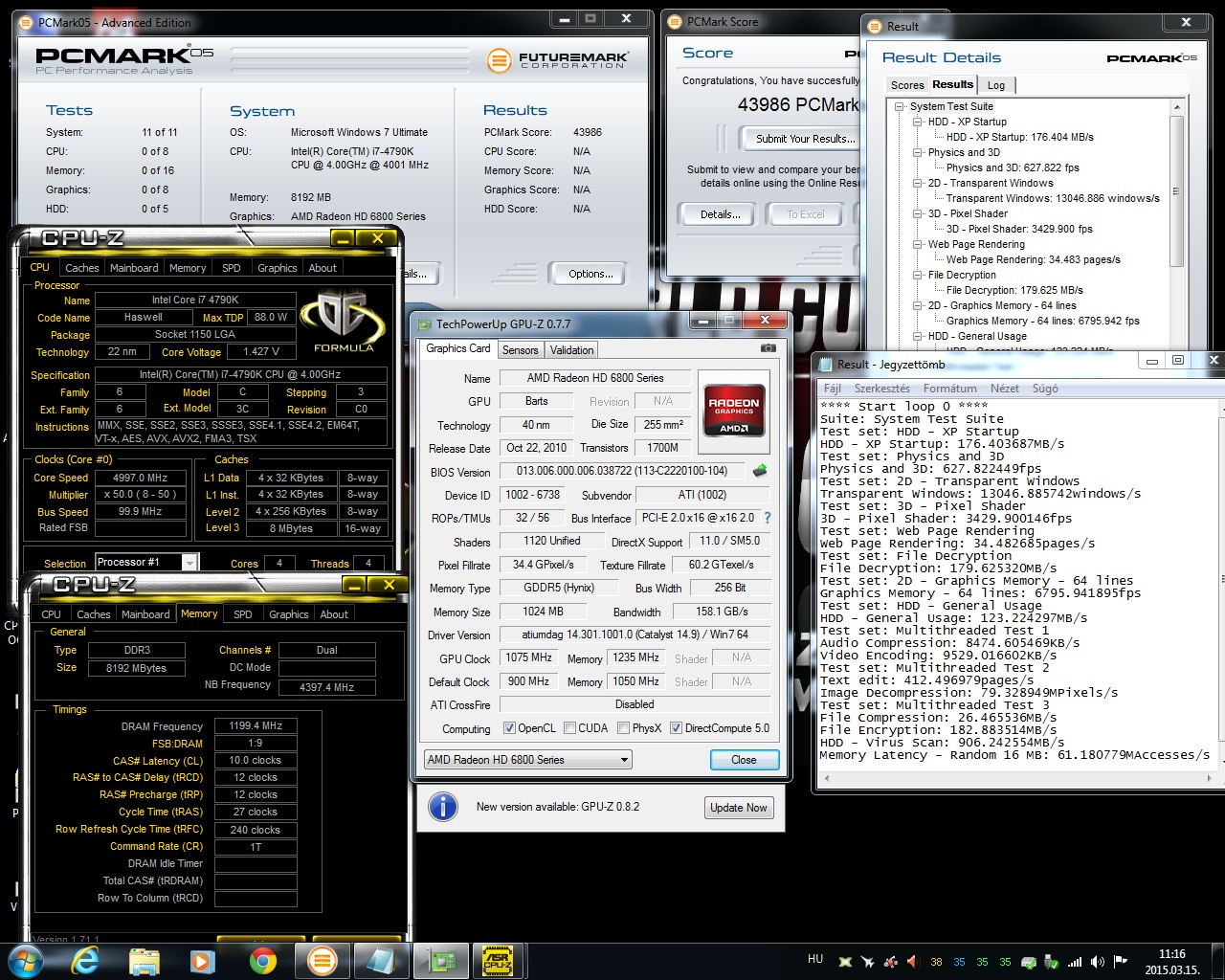The width and height of the screenshot is (1225, 980).
Task: Collapse the 3D - Pixel Shader node
Action: point(917,213)
